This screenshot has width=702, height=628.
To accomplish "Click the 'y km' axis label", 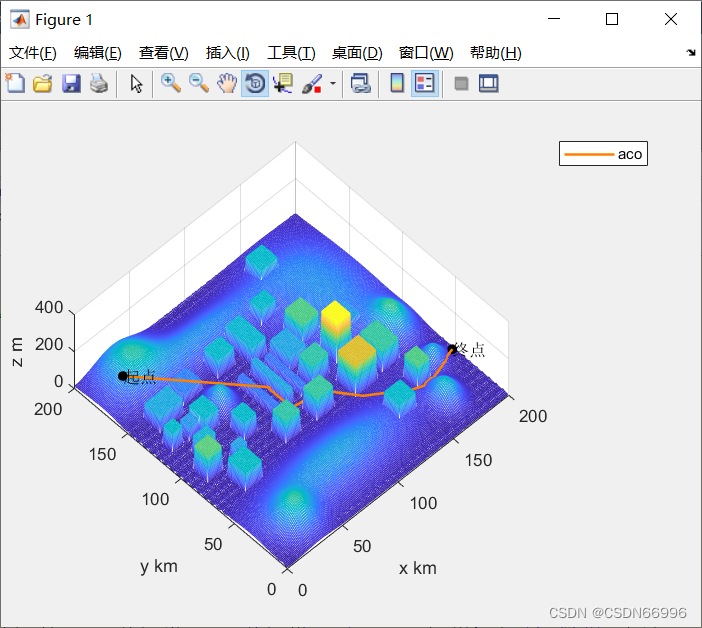I will [x=159, y=567].
